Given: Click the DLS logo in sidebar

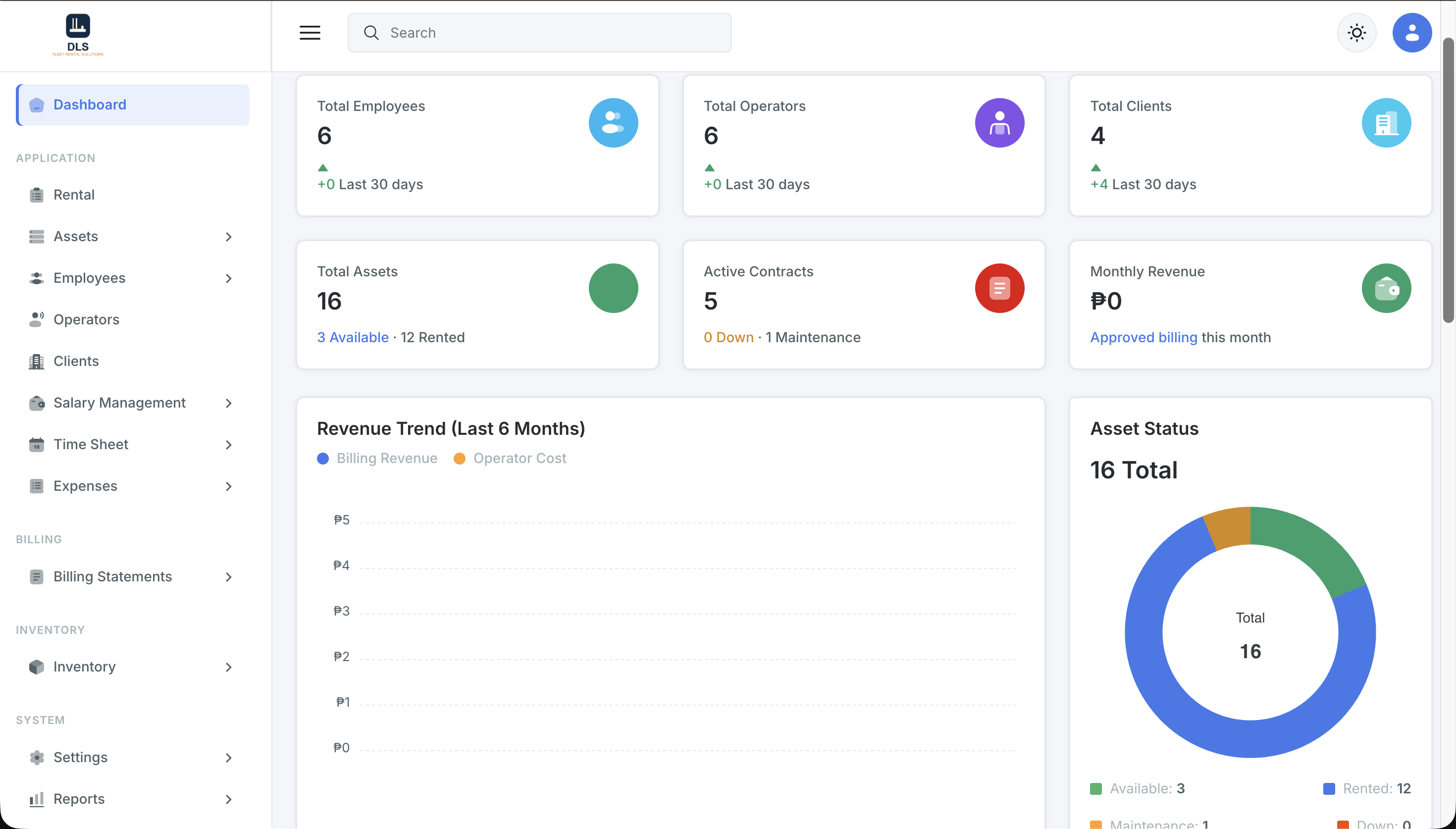Looking at the screenshot, I should pos(78,35).
